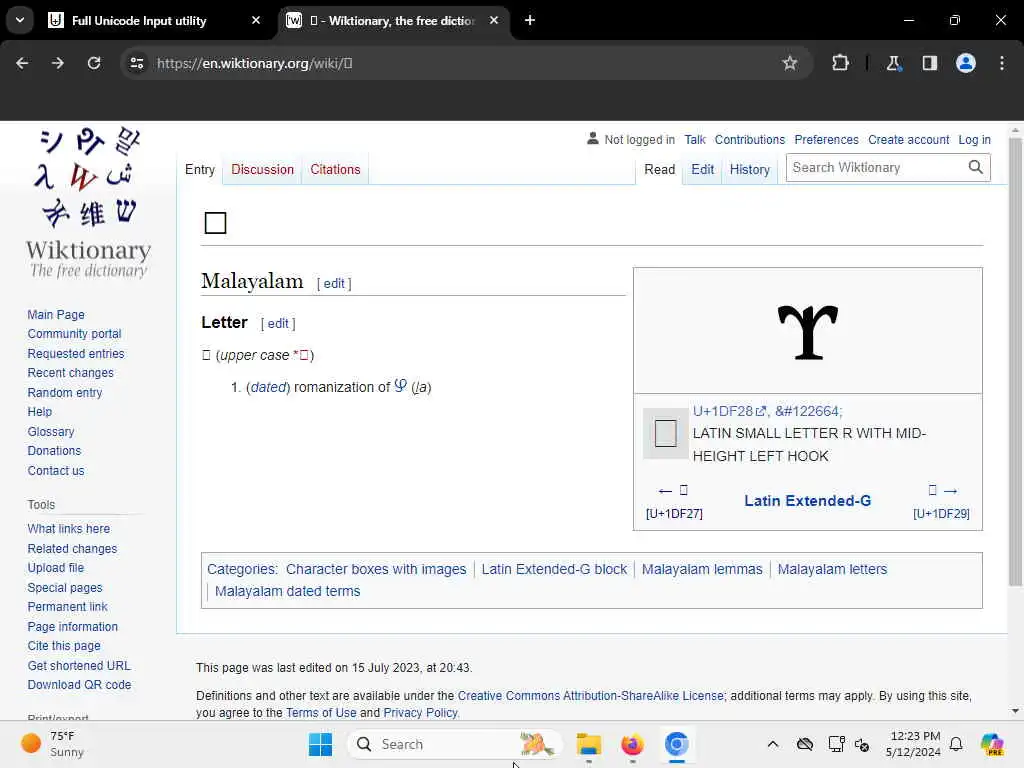1024x768 pixels.
Task: Open Malayalam lemmas category
Action: 702,569
